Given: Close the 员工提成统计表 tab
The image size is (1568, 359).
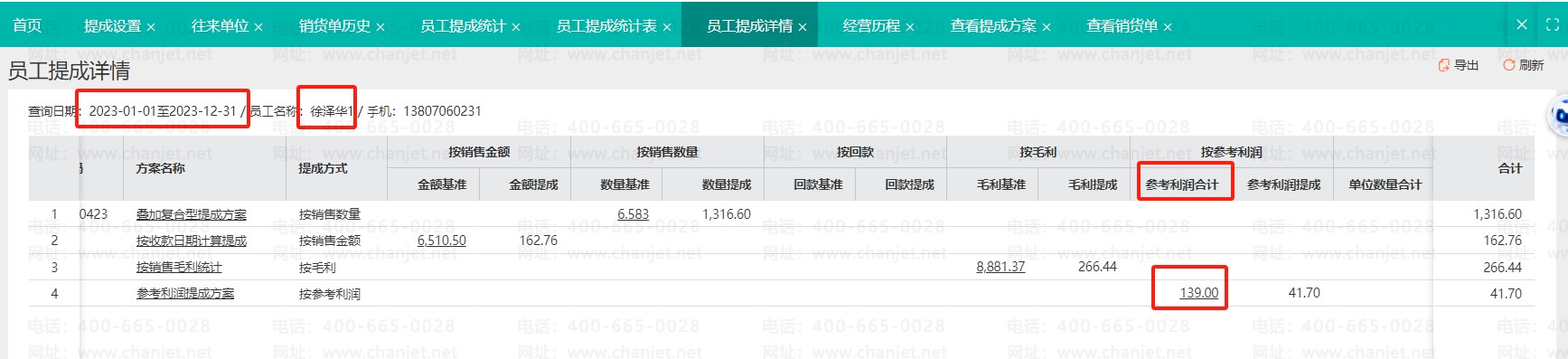Looking at the screenshot, I should (667, 27).
